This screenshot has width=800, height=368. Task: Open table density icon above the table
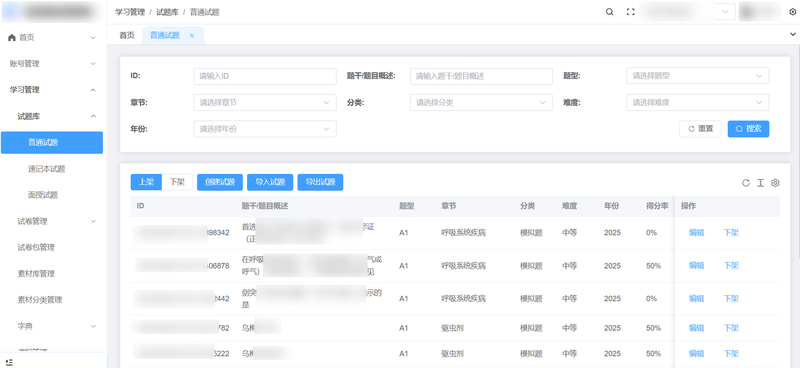click(760, 183)
